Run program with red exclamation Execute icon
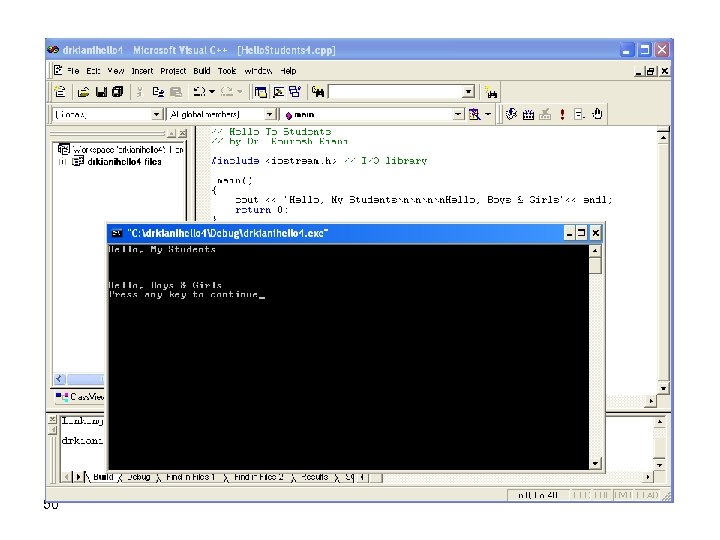720x540 pixels. 562,114
